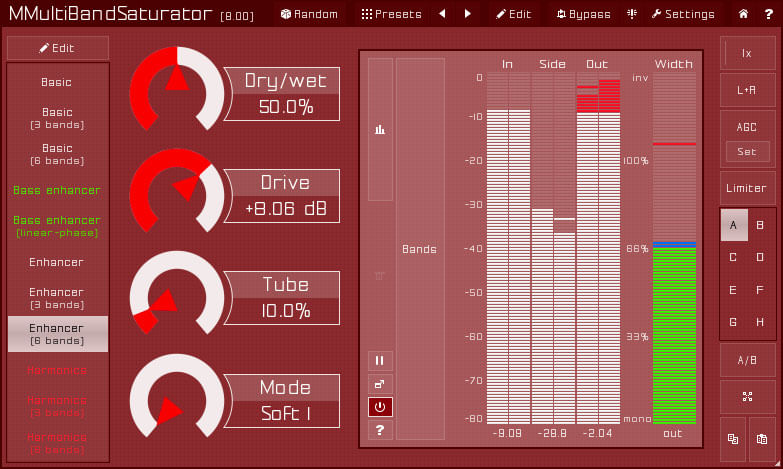Click the paste settings icon
The height and width of the screenshot is (469, 783).
click(762, 439)
